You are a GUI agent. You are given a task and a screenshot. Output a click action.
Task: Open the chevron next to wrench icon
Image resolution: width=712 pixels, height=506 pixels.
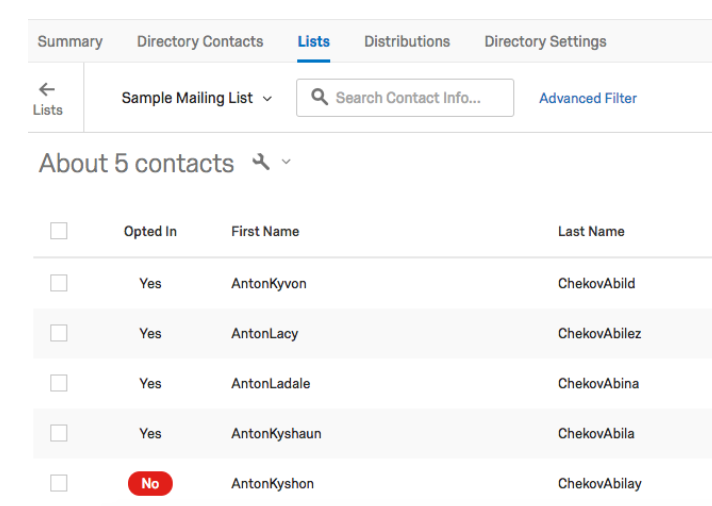click(x=286, y=162)
